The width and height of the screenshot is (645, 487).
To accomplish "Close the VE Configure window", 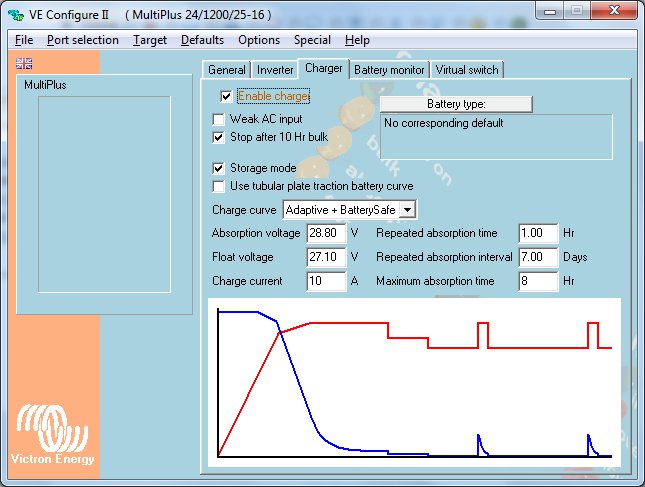I will point(614,10).
